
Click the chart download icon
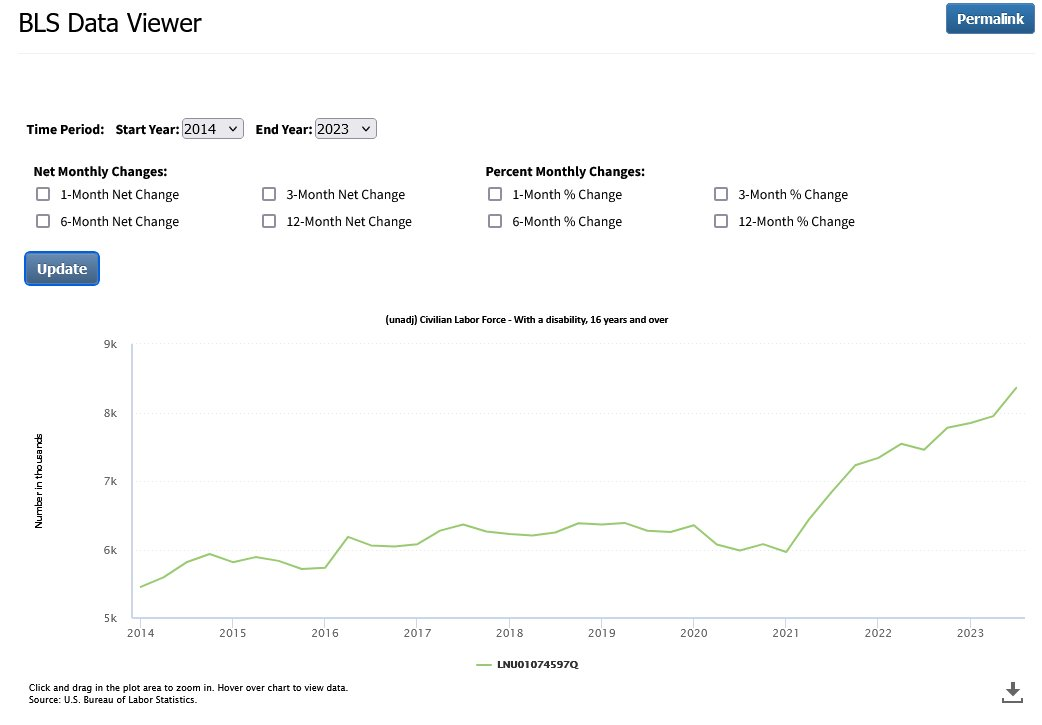1012,691
